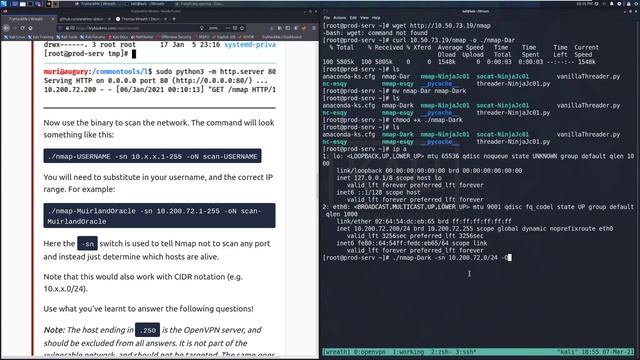This screenshot has width=640, height=360.
Task: Click the notification bell tray icon
Action: pyautogui.click(x=611, y=4)
